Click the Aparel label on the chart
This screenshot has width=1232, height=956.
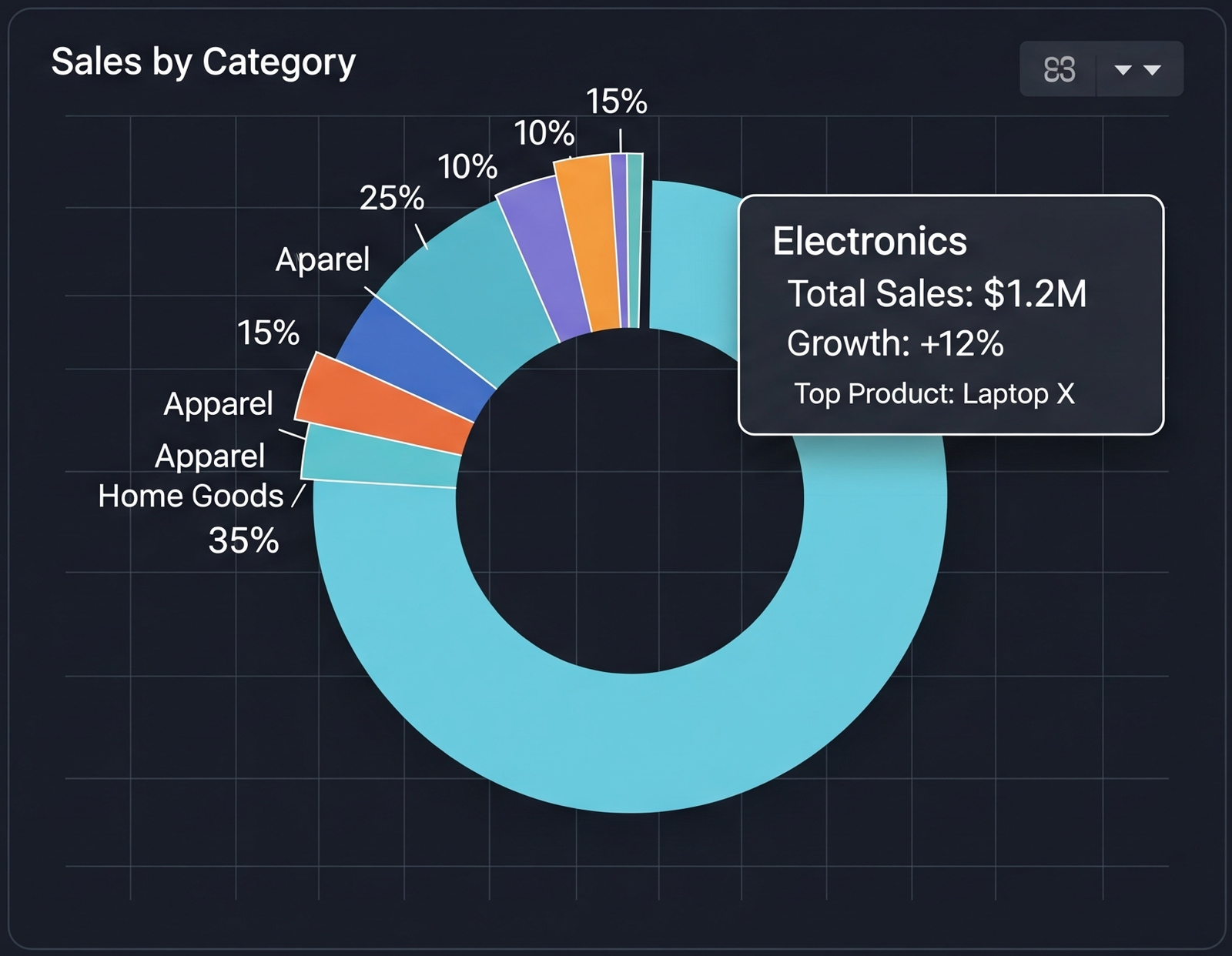point(324,261)
